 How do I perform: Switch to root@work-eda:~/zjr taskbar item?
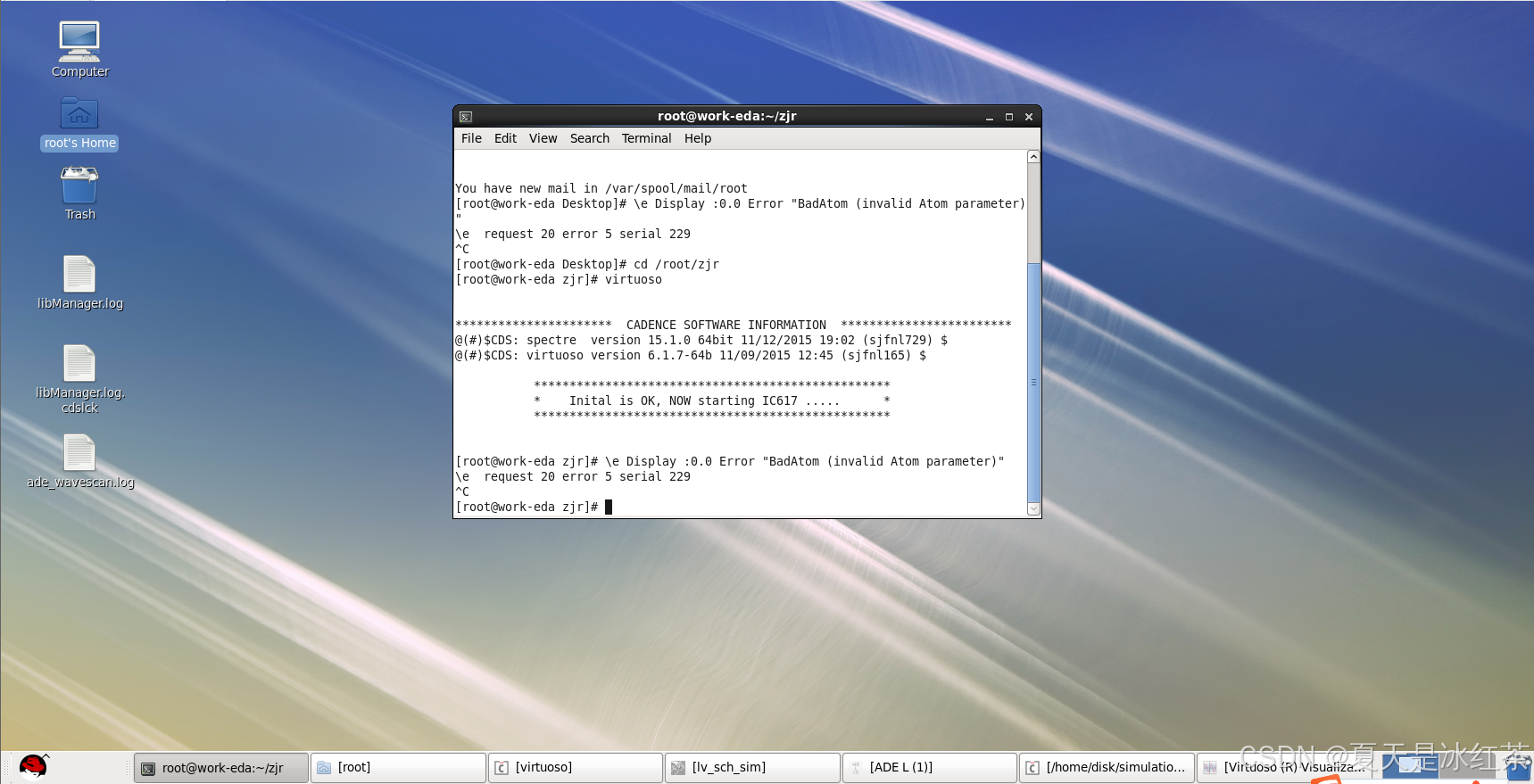click(x=221, y=768)
